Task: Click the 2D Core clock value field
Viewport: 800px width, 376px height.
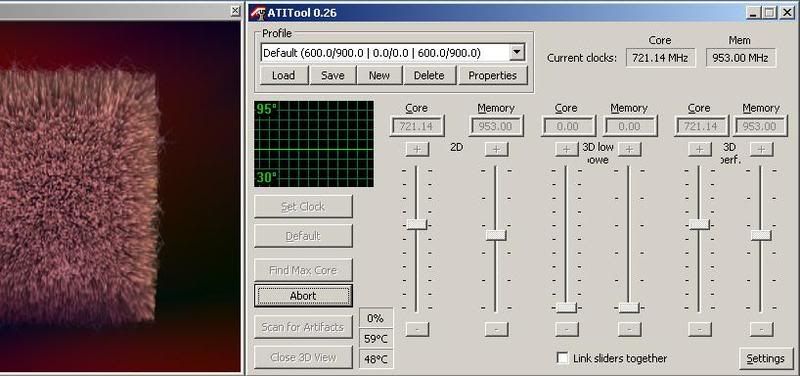Action: click(x=417, y=126)
